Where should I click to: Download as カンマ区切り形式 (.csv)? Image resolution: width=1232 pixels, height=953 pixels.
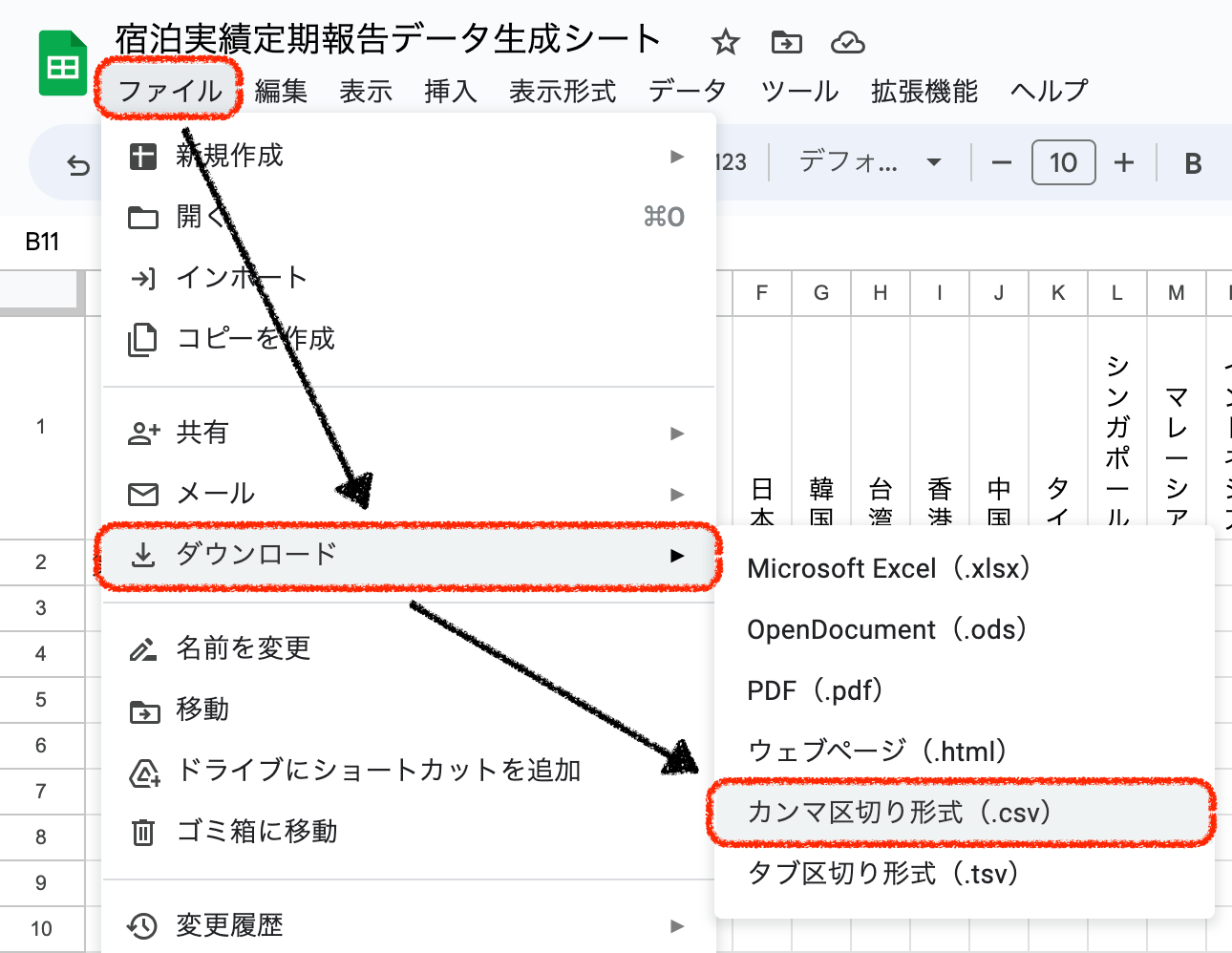point(899,813)
